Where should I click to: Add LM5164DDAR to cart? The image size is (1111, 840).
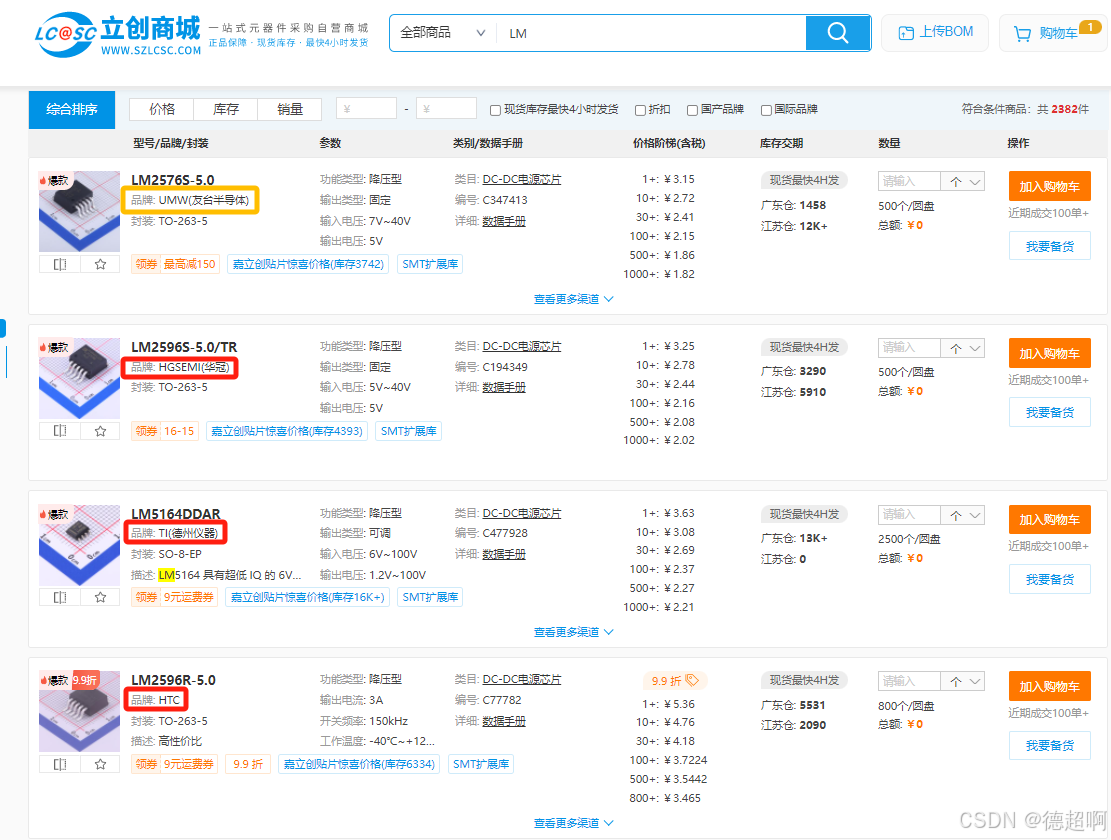(x=1049, y=520)
